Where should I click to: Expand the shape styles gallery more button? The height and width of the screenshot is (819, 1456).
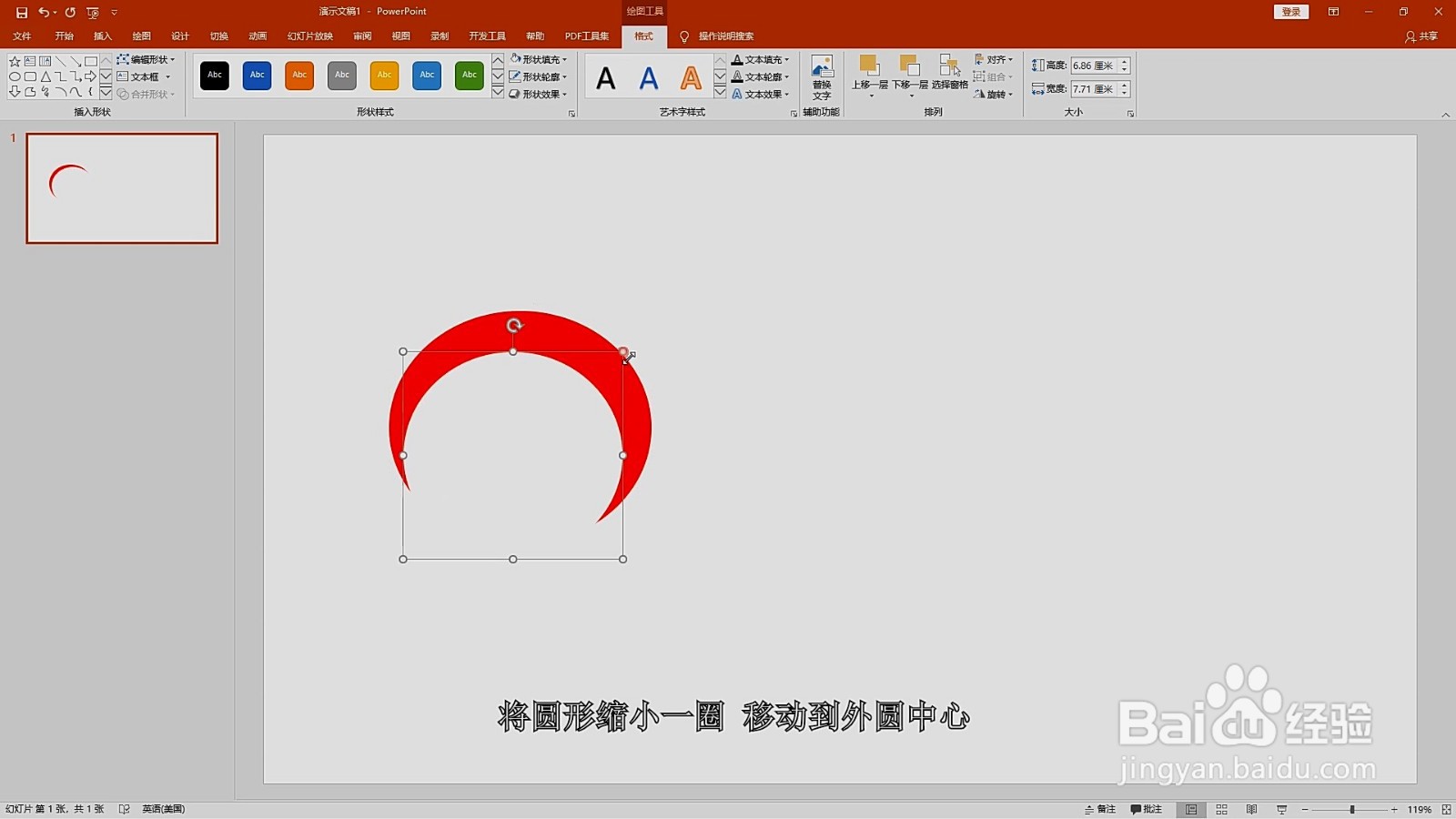point(498,93)
